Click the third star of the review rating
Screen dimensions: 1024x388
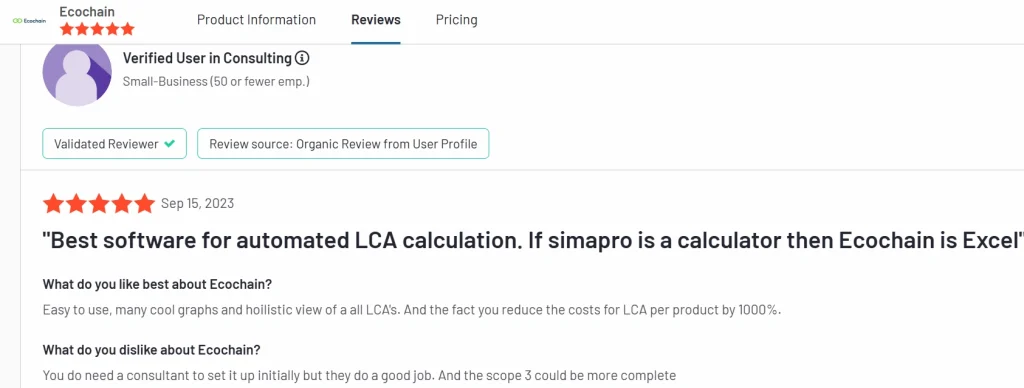pos(99,204)
